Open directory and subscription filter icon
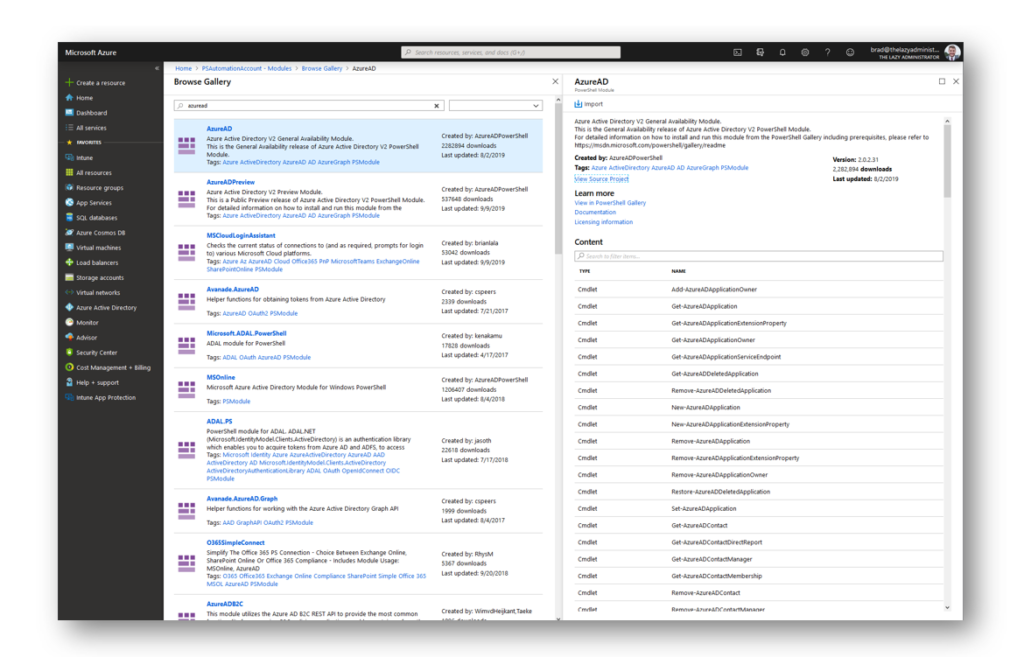The width and height of the screenshot is (1024, 657). click(x=760, y=52)
